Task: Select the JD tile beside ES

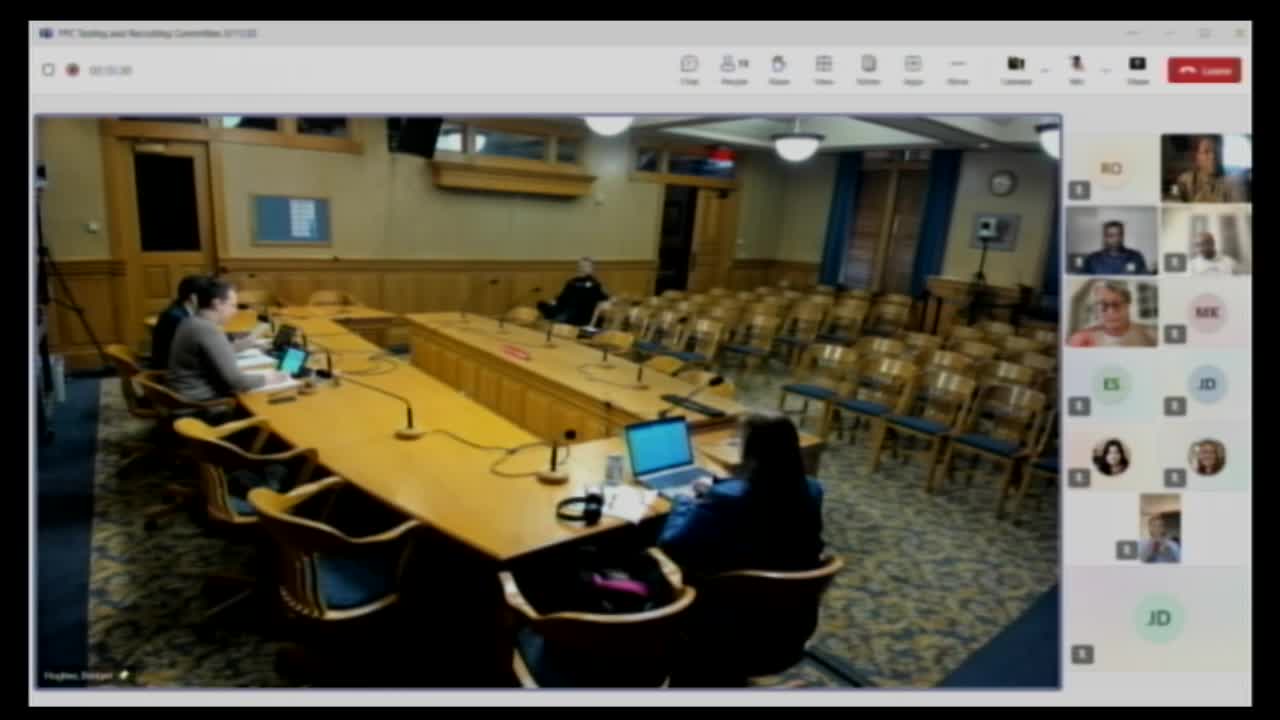Action: click(1206, 384)
